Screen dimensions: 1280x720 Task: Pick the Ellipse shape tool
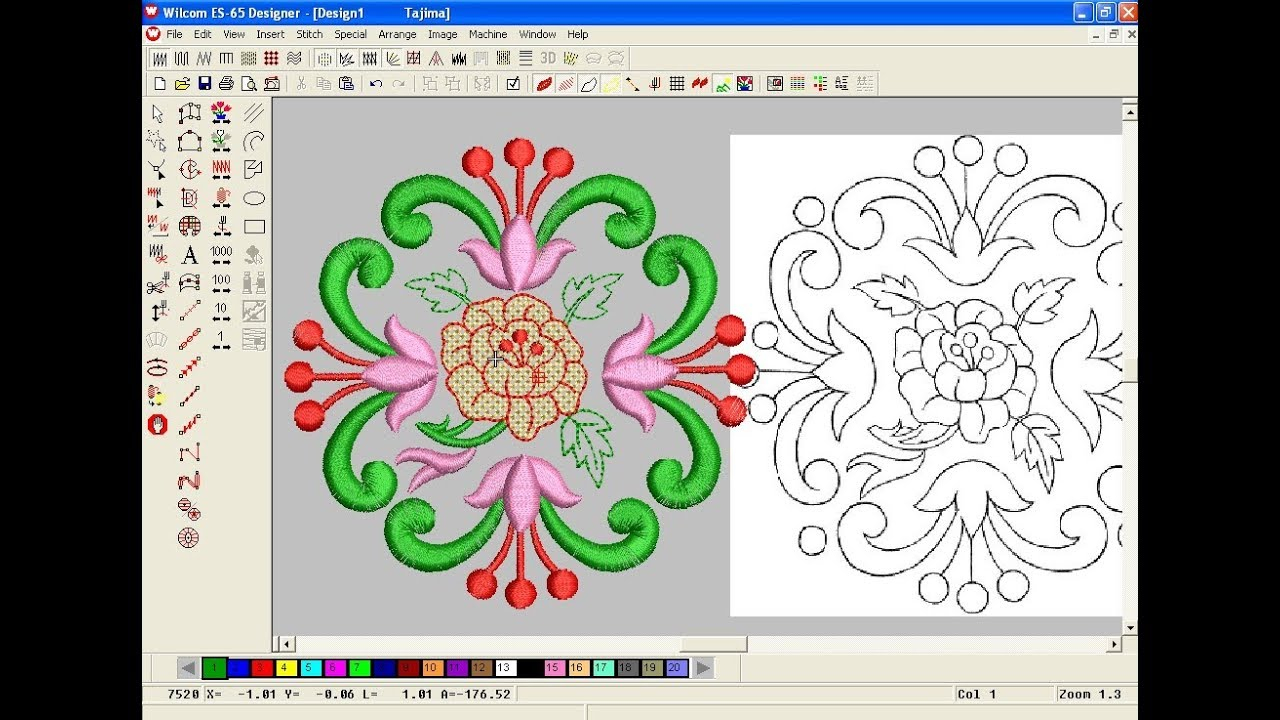254,198
